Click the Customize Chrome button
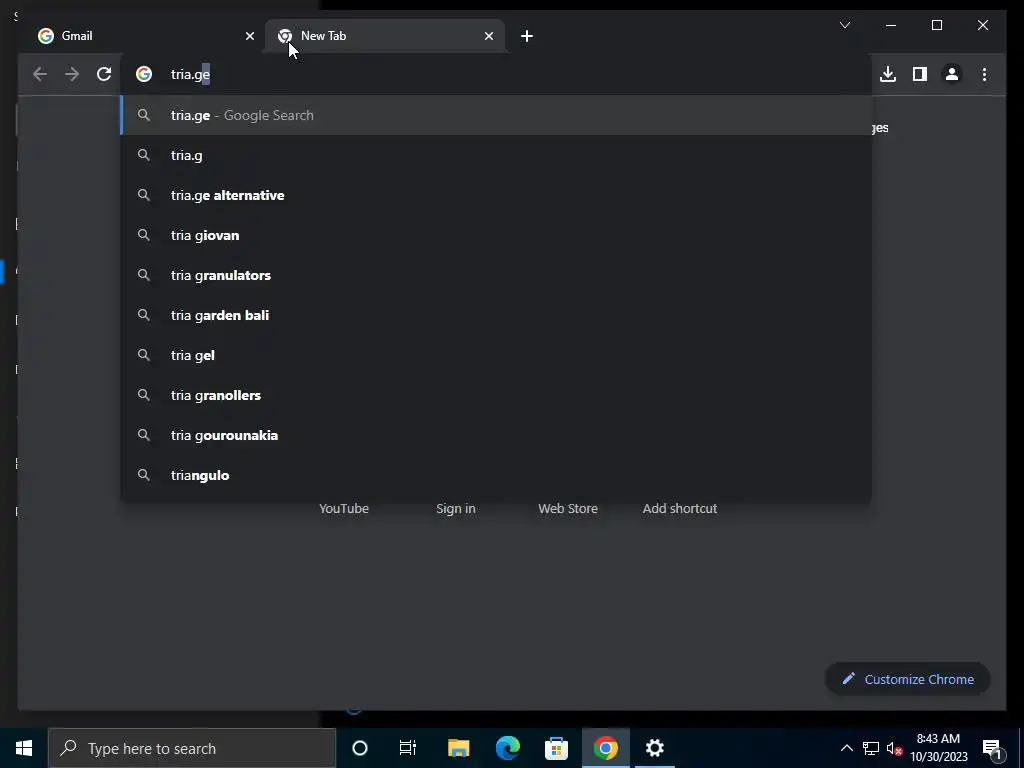This screenshot has height=768, width=1024. pyautogui.click(x=908, y=679)
